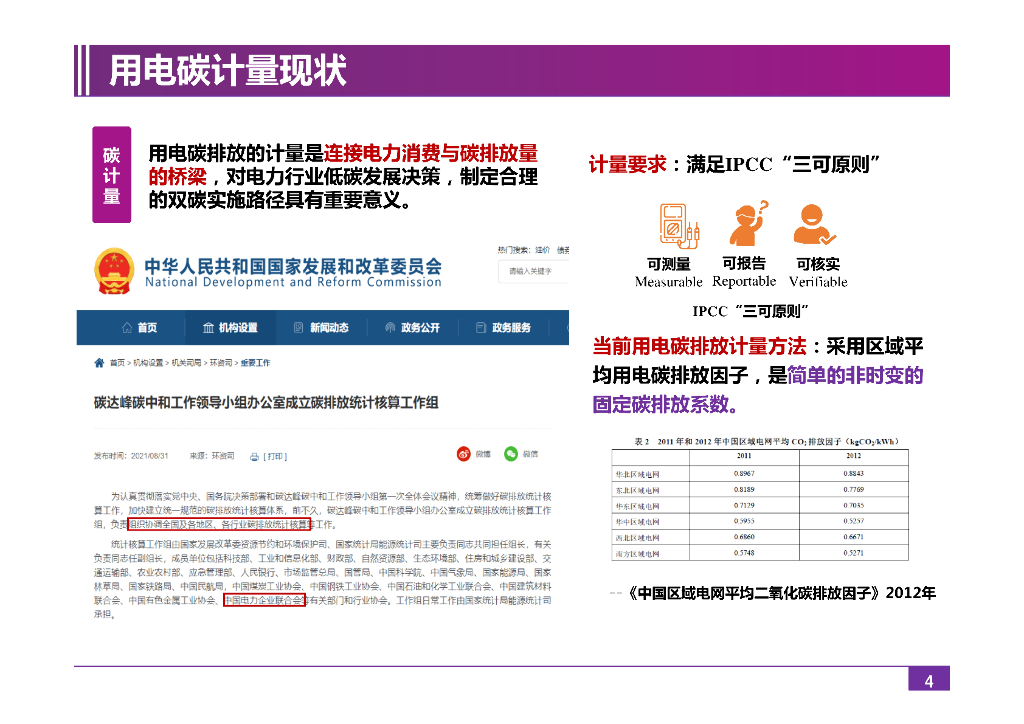This screenshot has width=1024, height=724.
Task: Open the 首页 navigation tab
Action: click(x=139, y=328)
